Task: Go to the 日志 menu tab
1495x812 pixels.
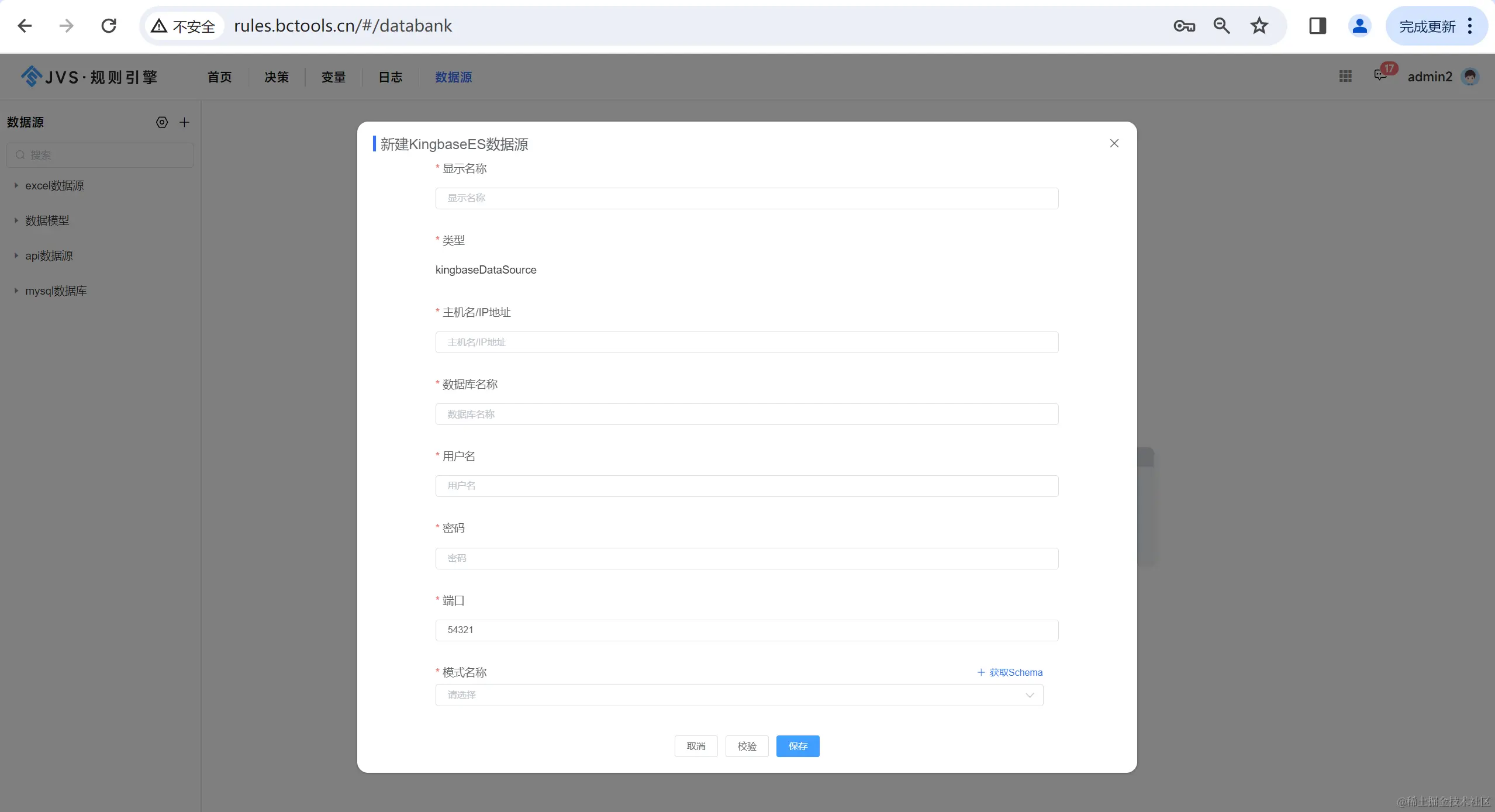Action: [x=390, y=77]
